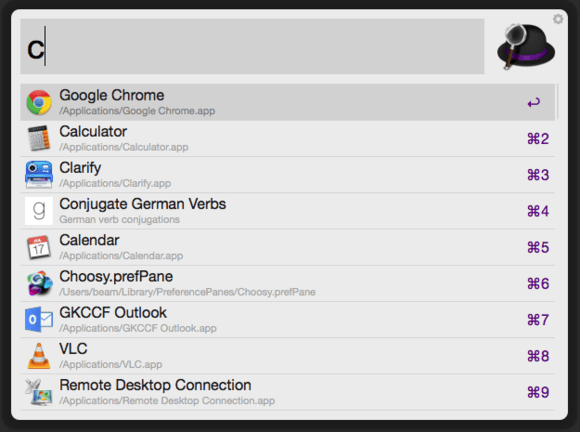Click the GKCCF Outlook icon
Viewport: 580px width, 432px height.
(x=39, y=319)
